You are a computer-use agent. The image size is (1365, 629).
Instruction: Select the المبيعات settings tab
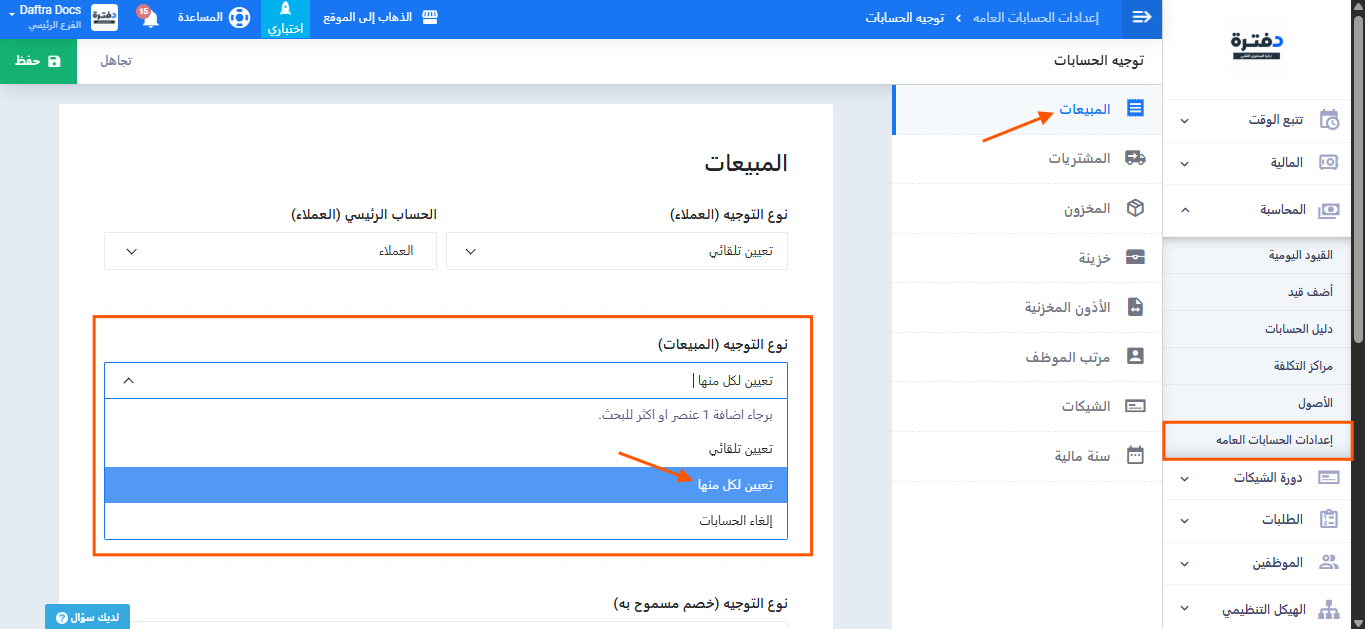pyautogui.click(x=1084, y=109)
